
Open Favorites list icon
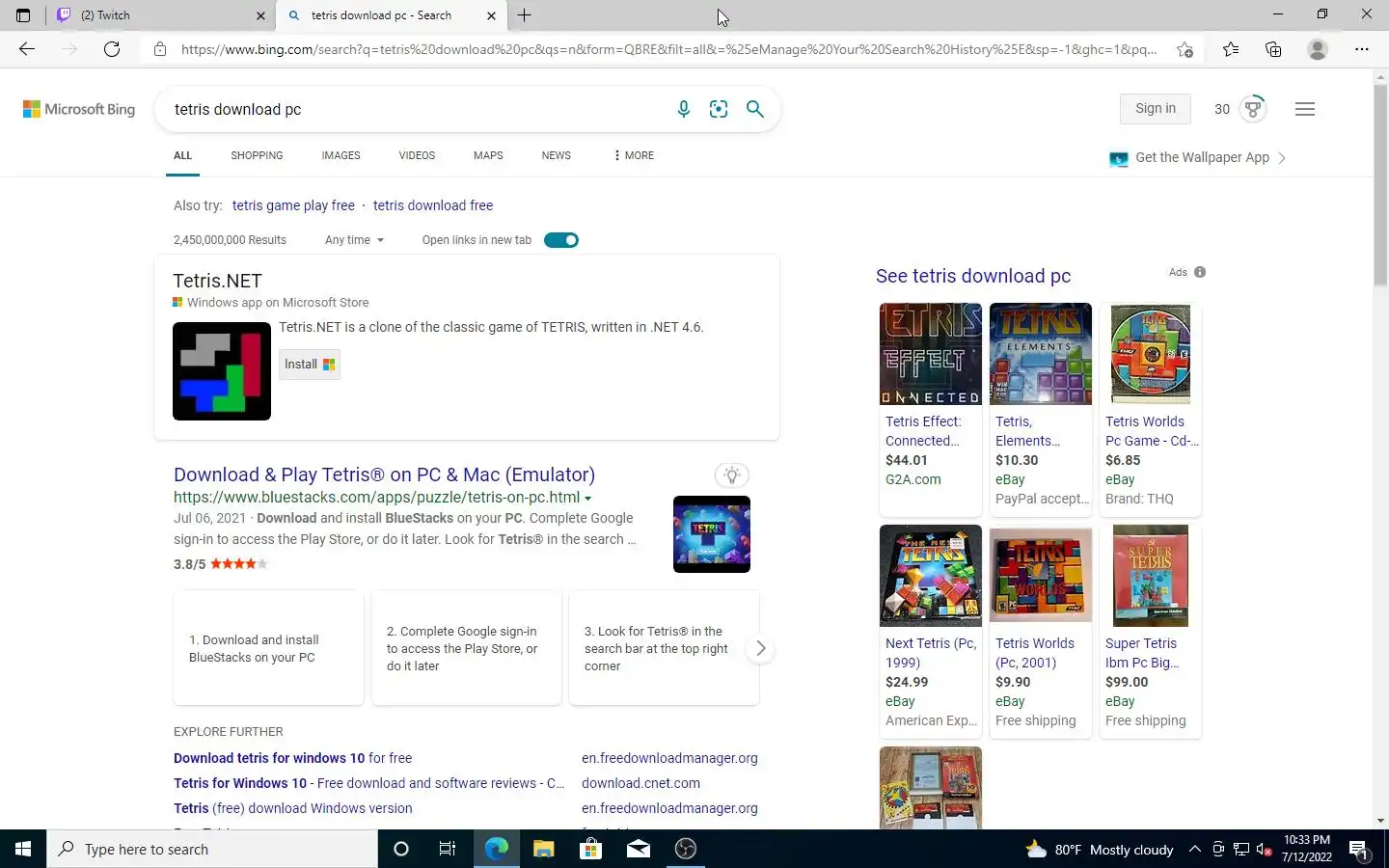pyautogui.click(x=1231, y=49)
